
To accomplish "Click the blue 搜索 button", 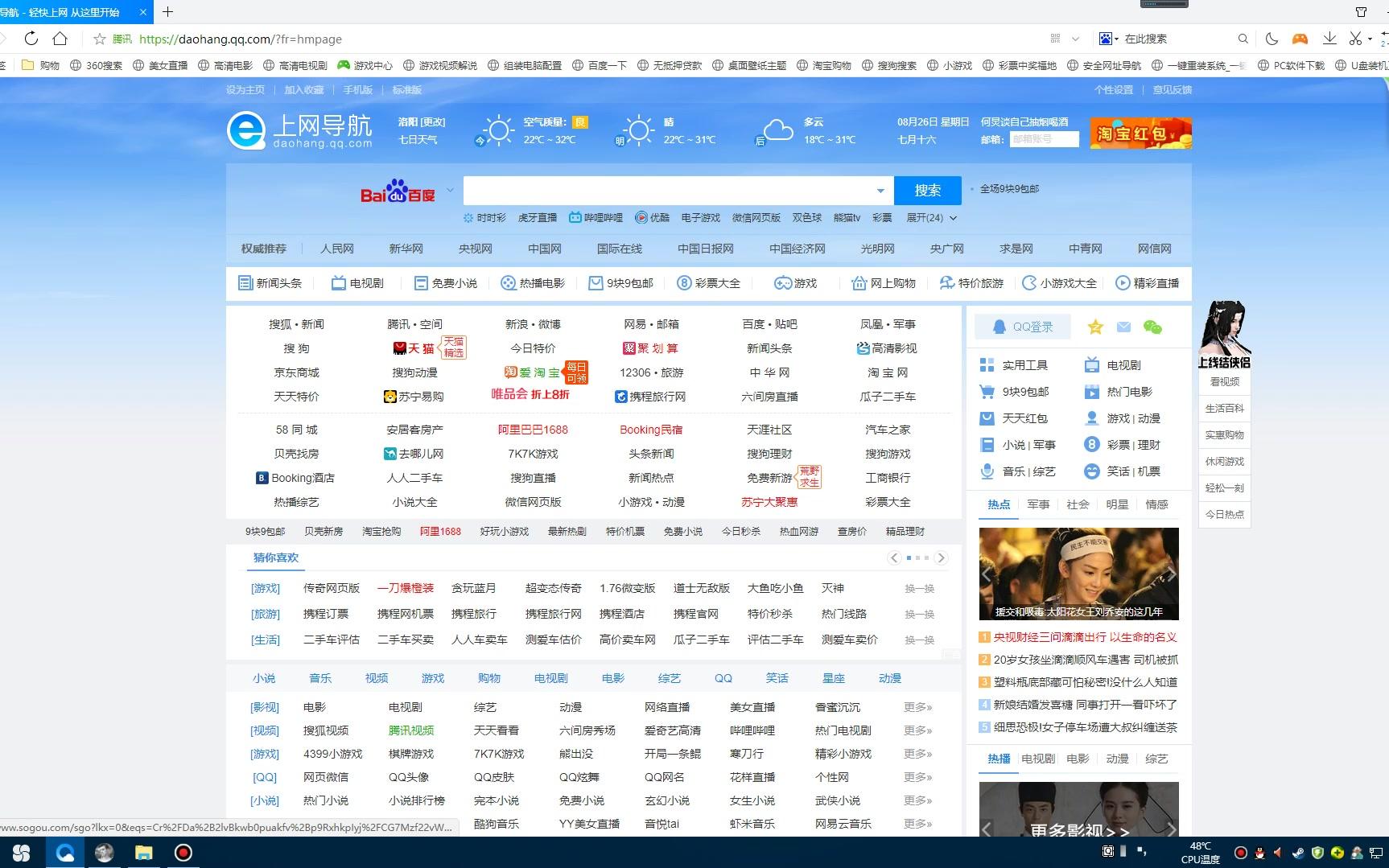I will click(x=928, y=191).
